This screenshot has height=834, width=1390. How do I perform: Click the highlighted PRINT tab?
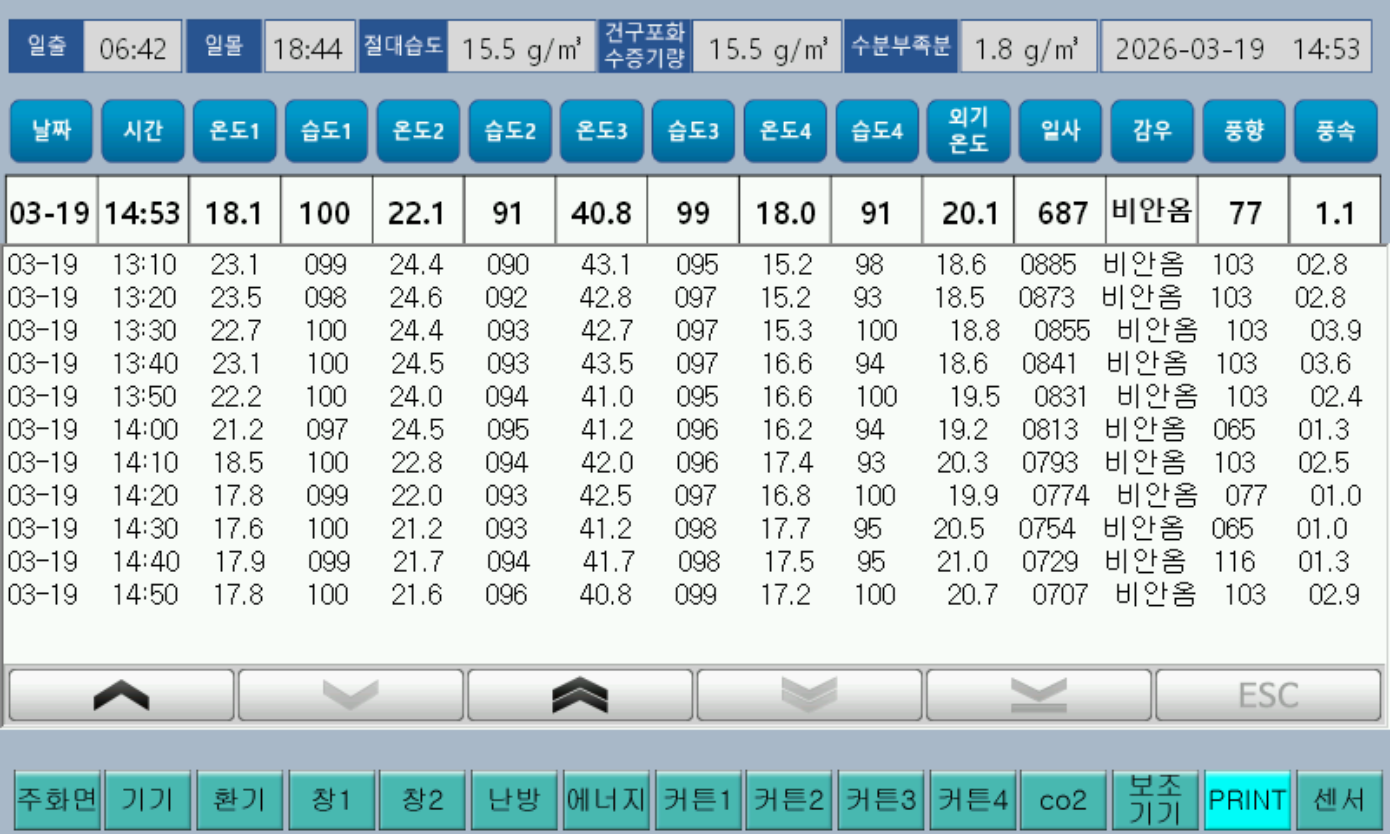click(1248, 799)
